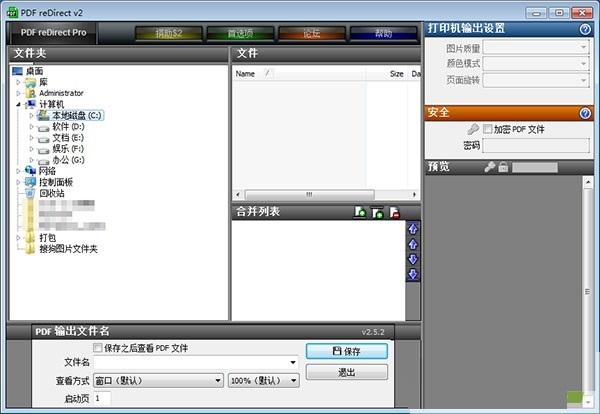Open the 文件名 dropdown arrow

pos(293,362)
